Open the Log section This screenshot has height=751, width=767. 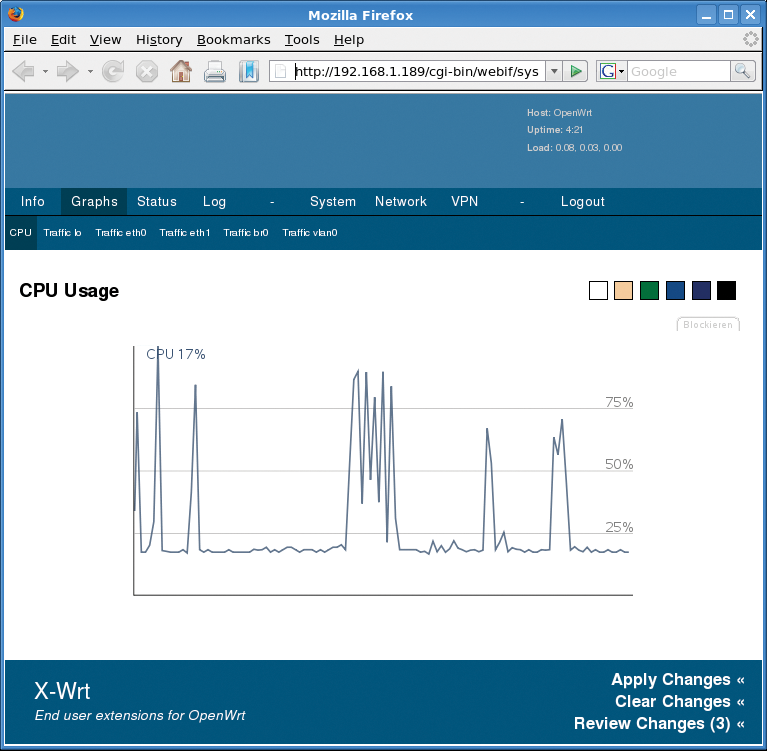click(214, 202)
